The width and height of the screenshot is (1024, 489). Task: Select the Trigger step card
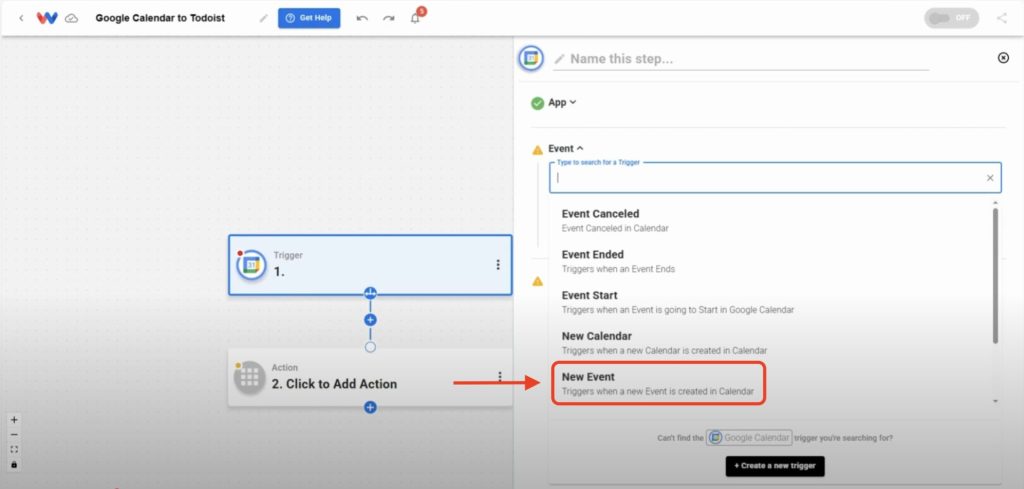370,265
